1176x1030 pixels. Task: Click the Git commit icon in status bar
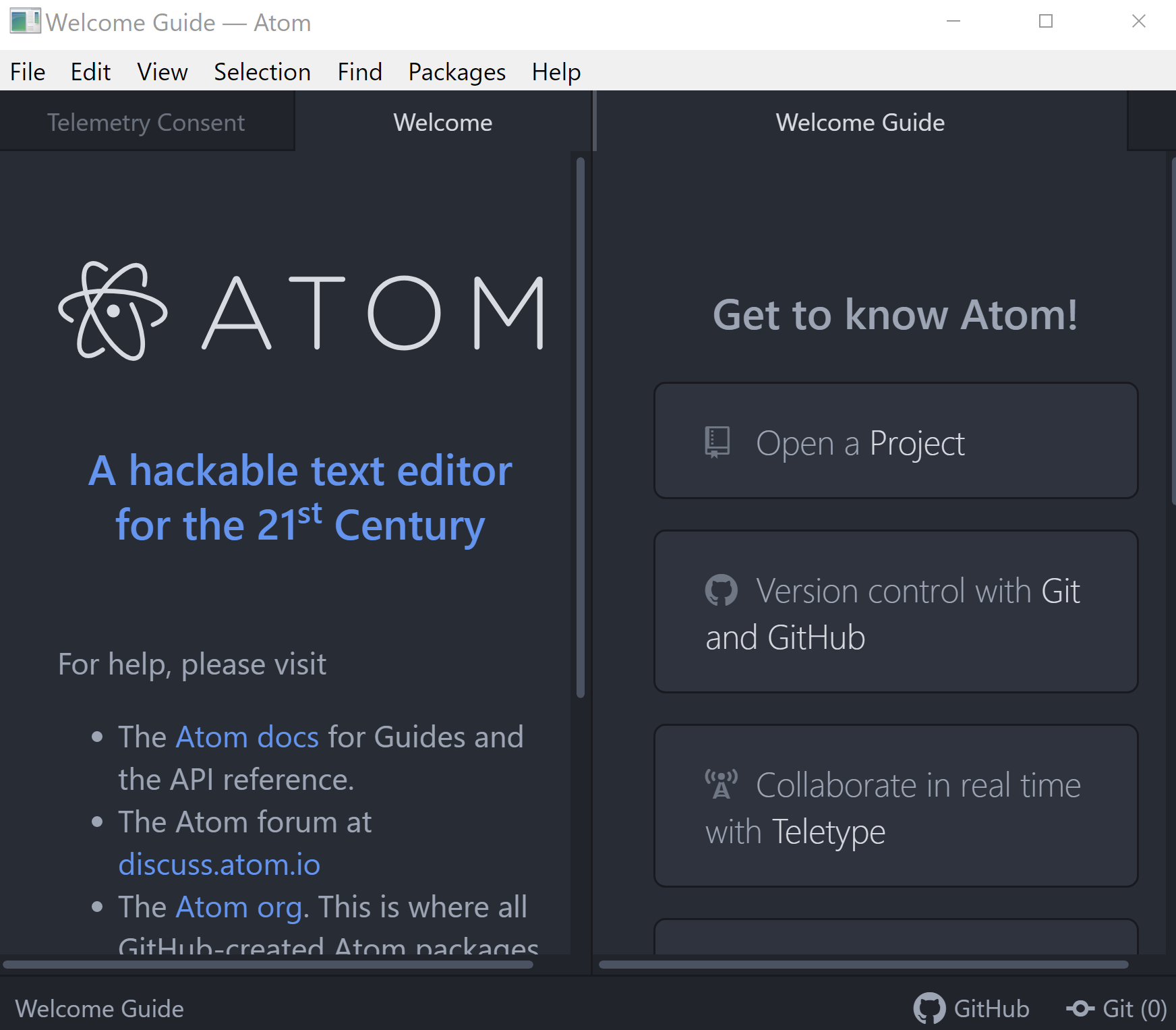(1080, 1008)
